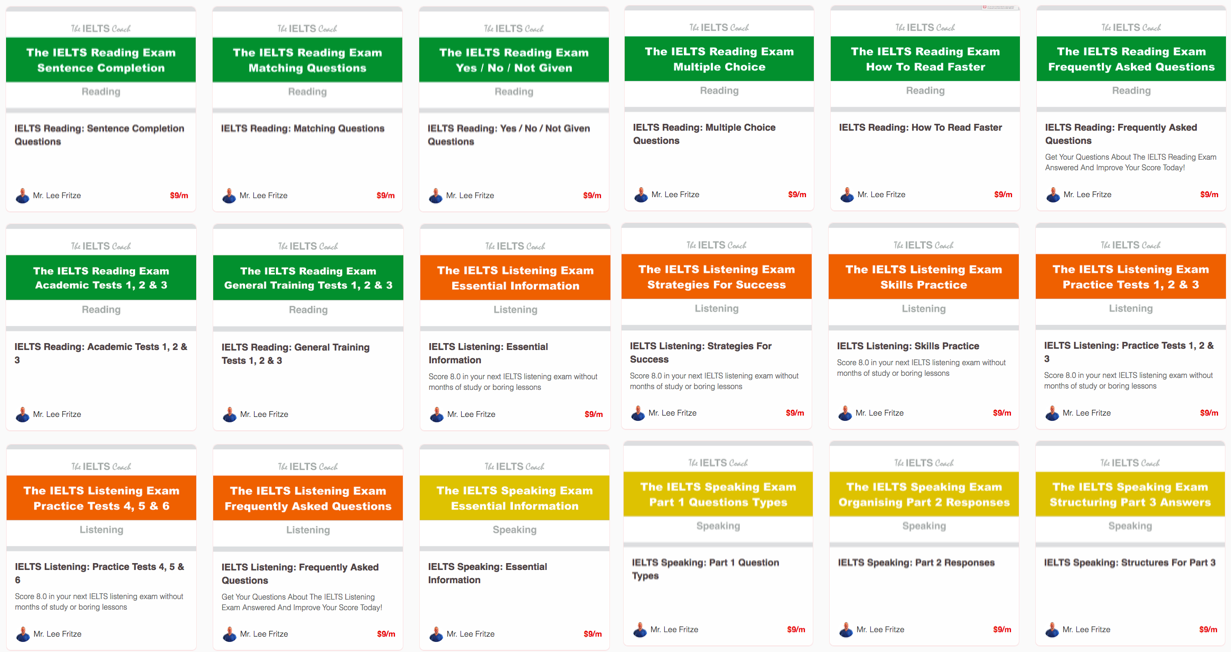
Task: Click author avatar on Sentence Completion card
Action: pos(22,196)
